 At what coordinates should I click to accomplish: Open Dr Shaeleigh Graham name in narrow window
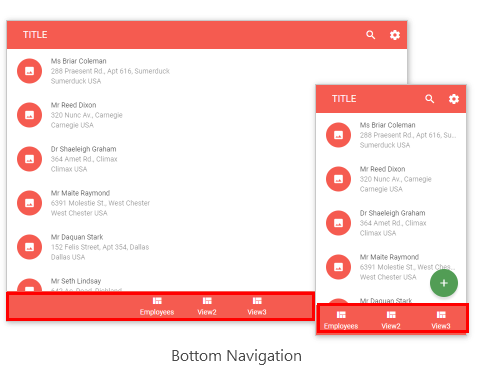pyautogui.click(x=393, y=213)
